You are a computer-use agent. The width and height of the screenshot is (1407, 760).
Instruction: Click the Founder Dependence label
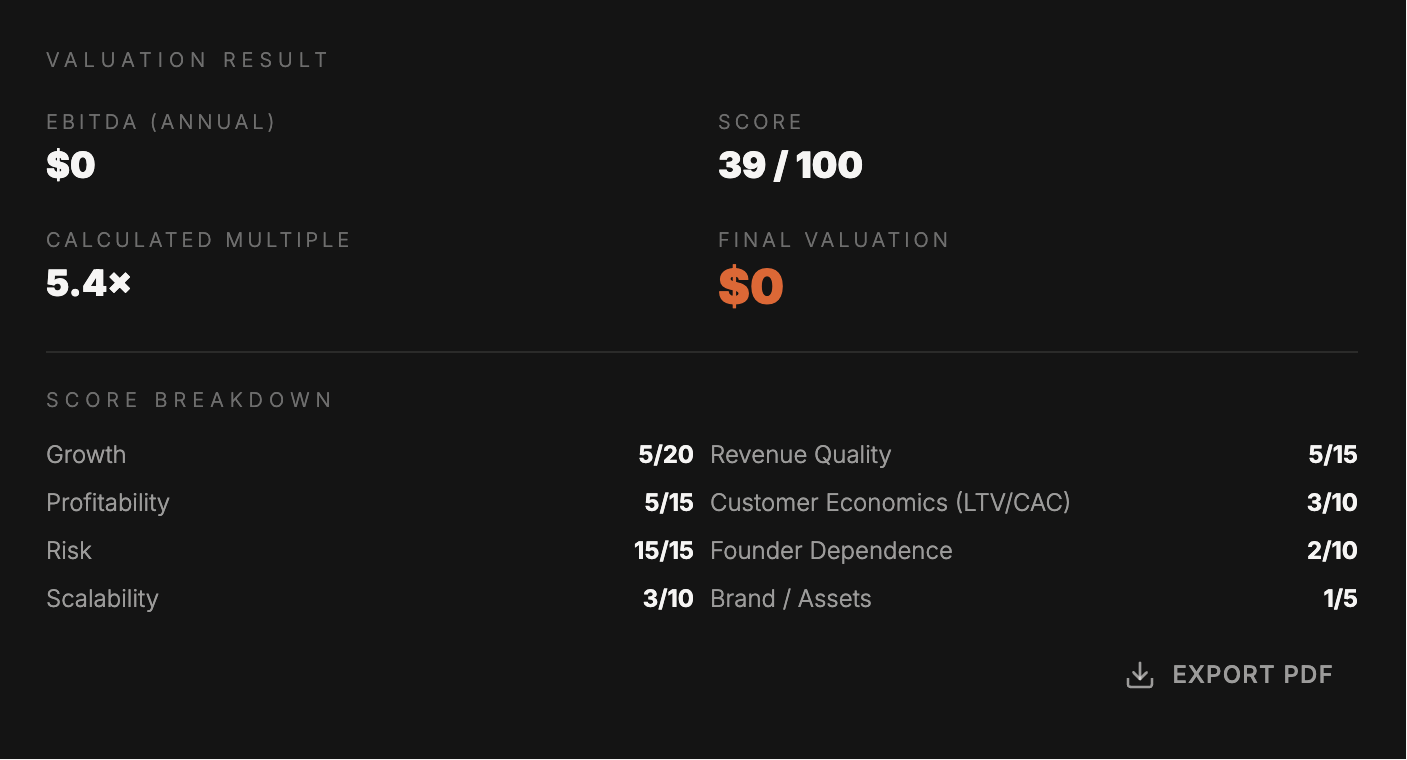tap(831, 551)
